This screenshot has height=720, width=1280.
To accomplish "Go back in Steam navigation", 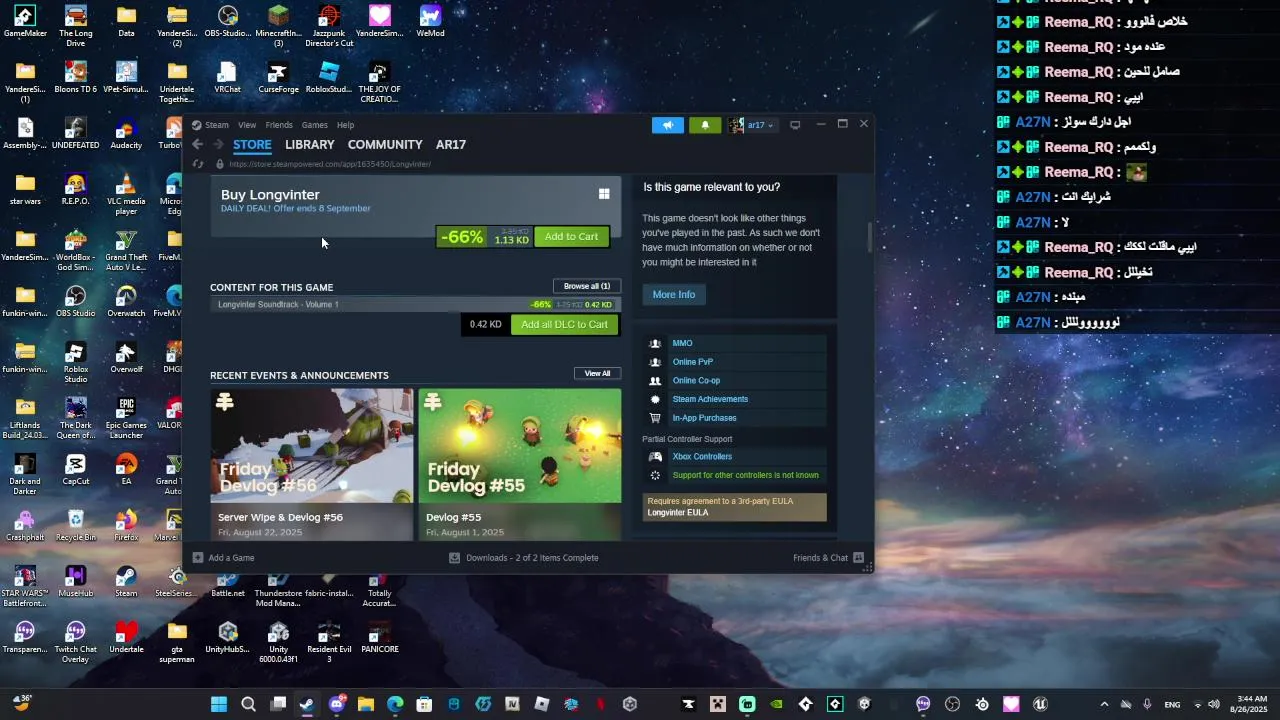I will [197, 145].
